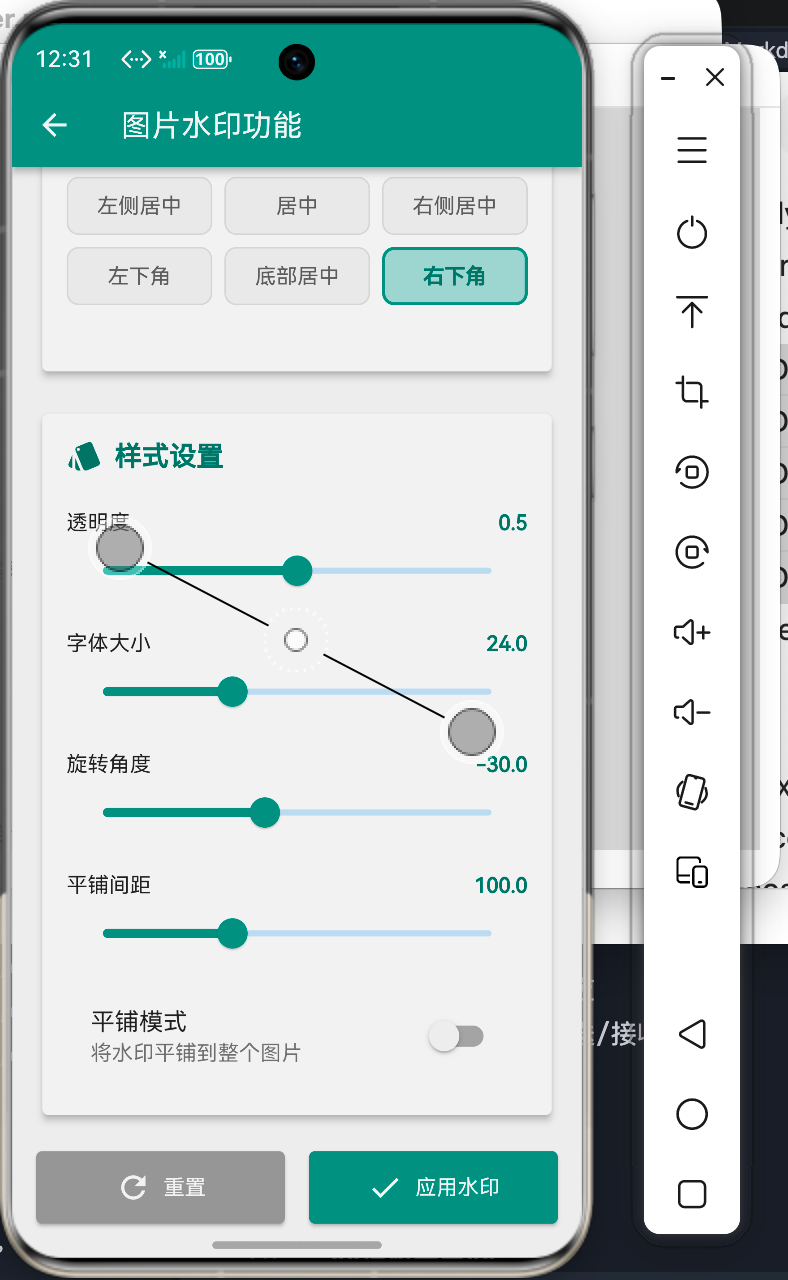The width and height of the screenshot is (788, 1280).
Task: Close the emulator toolbar window
Action: click(x=715, y=78)
